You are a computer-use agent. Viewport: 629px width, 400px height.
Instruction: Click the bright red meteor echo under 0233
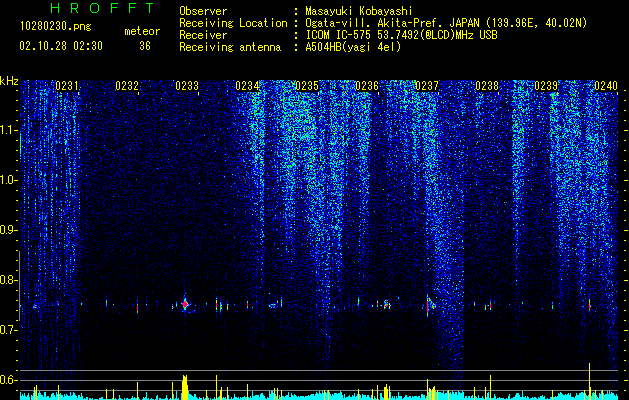pos(185,304)
